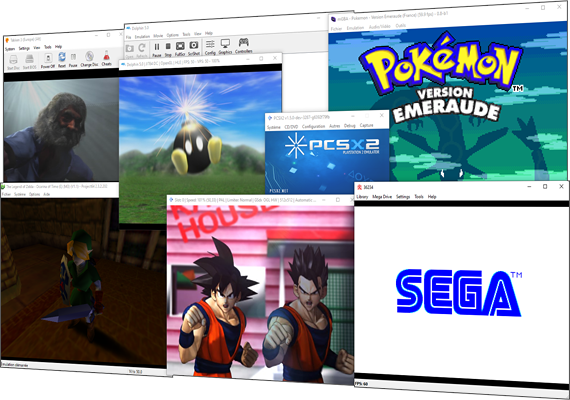Screen dimensions: 570x400
Task: Pause emulation in the Dolphin toolbar
Action: (x=157, y=47)
